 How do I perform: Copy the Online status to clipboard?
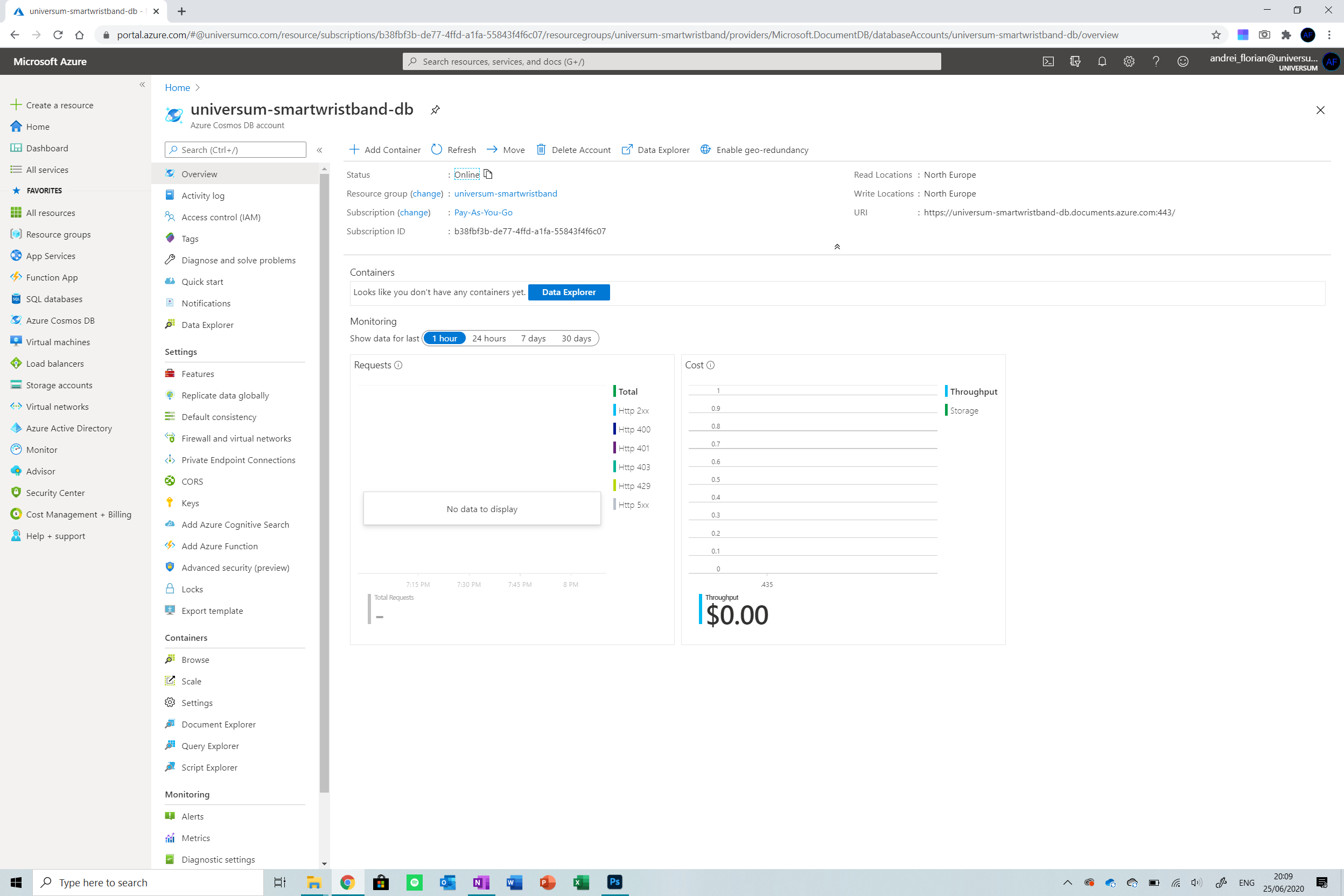[488, 174]
